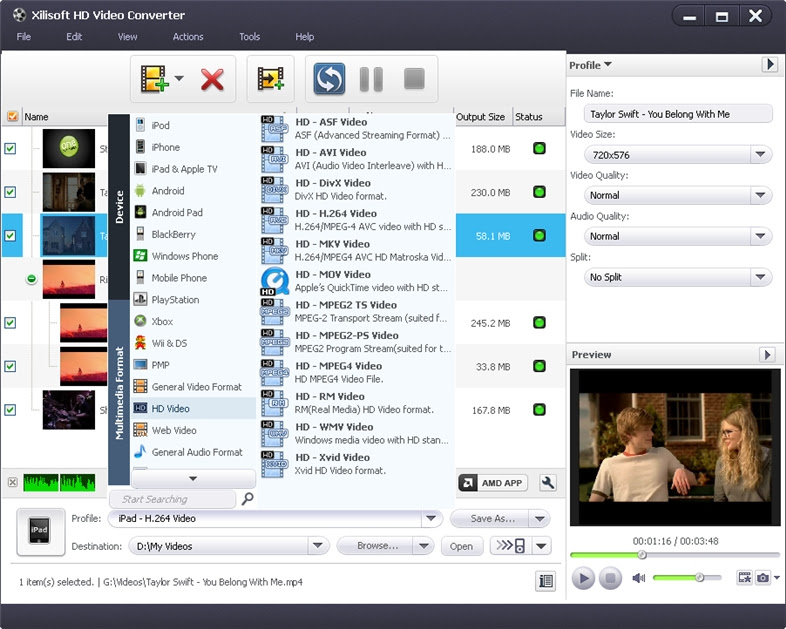Open the Video Quality dropdown

(x=760, y=195)
